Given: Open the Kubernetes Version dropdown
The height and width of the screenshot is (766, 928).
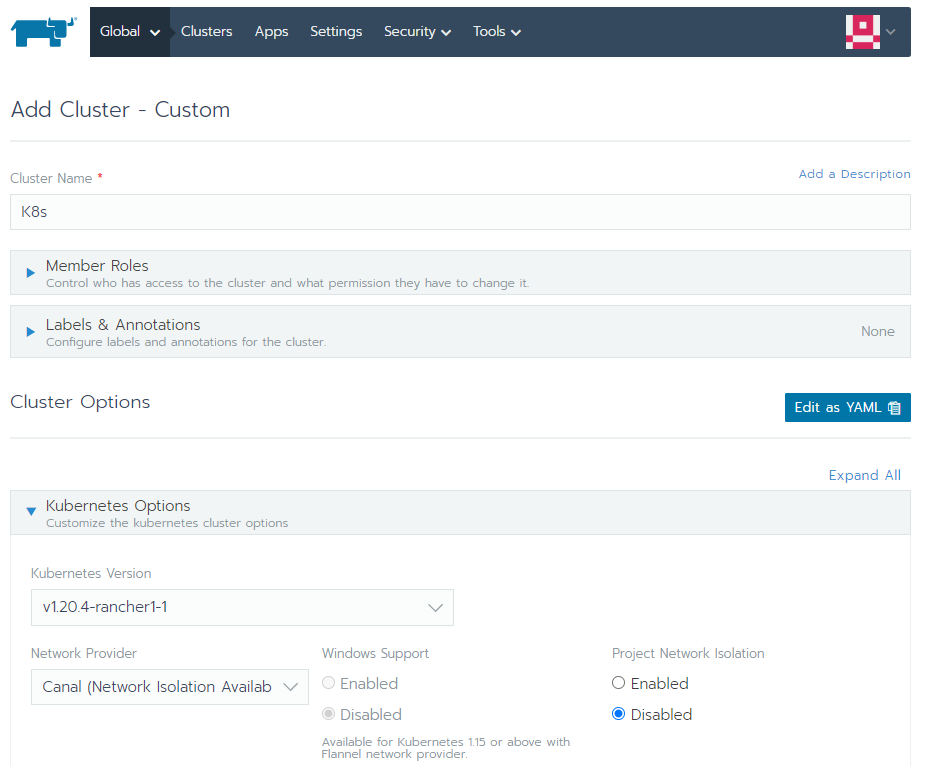Looking at the screenshot, I should tap(242, 607).
